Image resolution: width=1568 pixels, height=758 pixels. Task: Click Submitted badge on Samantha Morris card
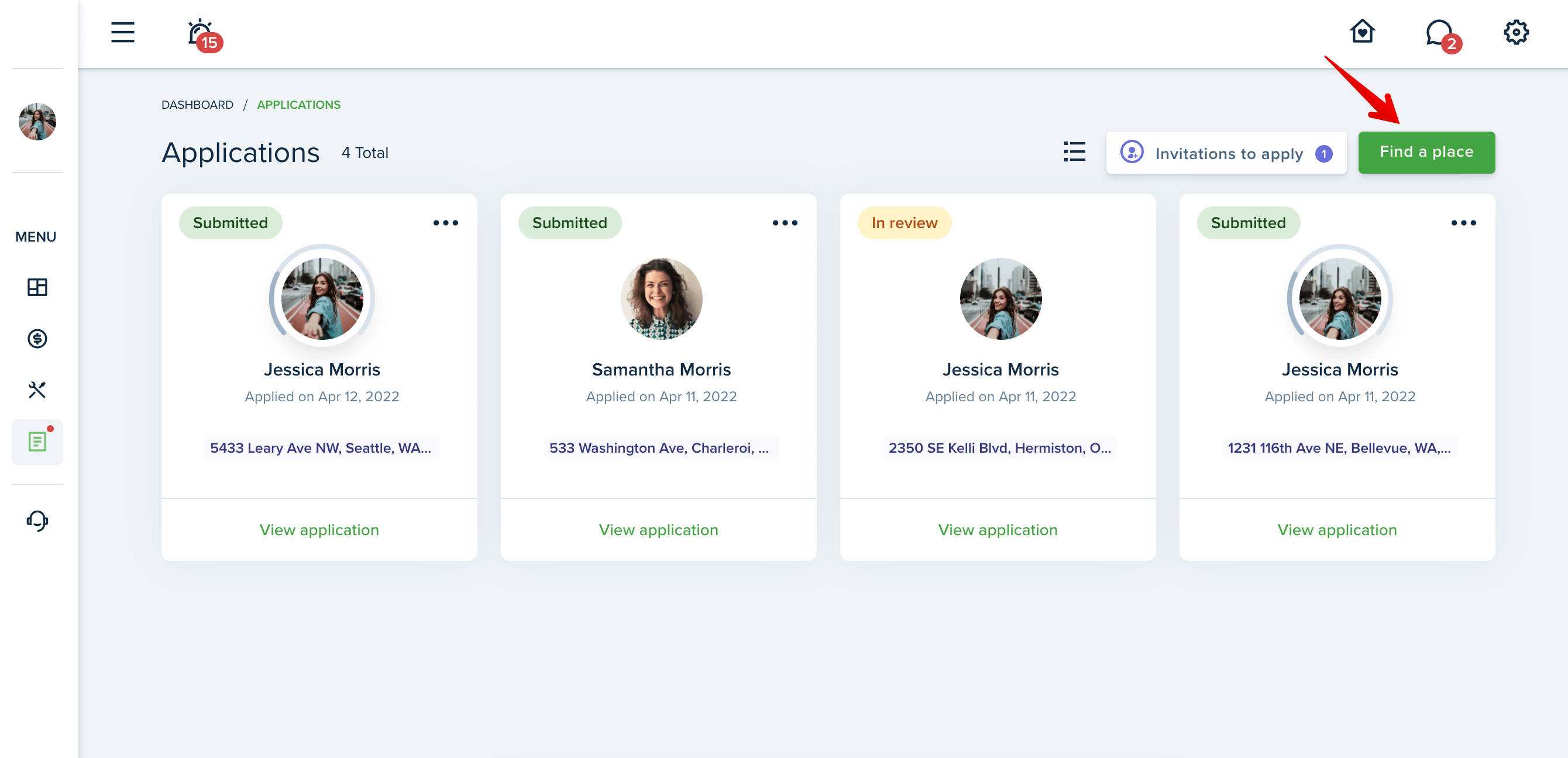click(x=569, y=223)
